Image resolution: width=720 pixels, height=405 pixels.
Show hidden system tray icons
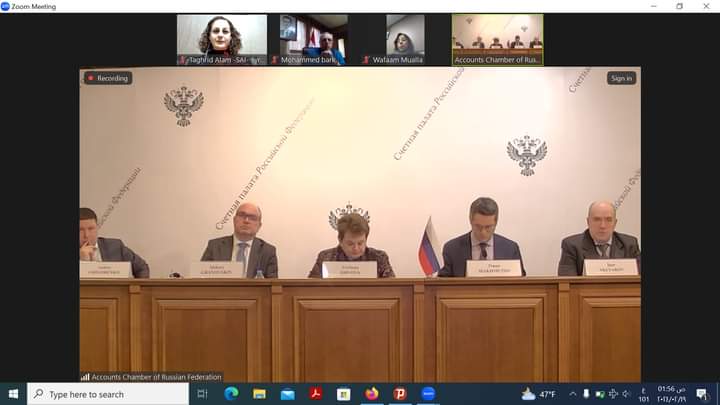click(x=573, y=394)
